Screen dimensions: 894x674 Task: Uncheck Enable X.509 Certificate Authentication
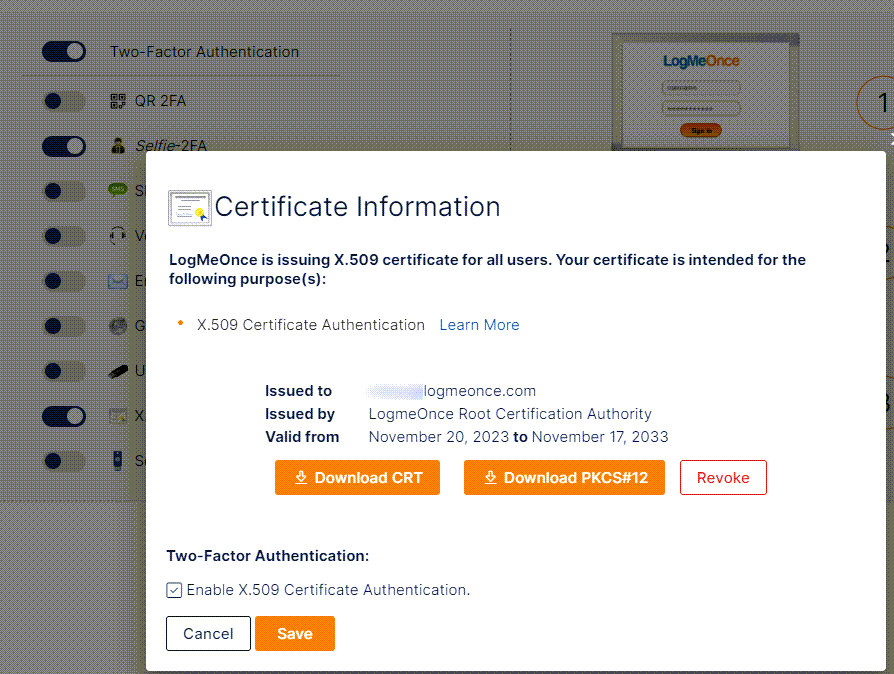point(174,590)
